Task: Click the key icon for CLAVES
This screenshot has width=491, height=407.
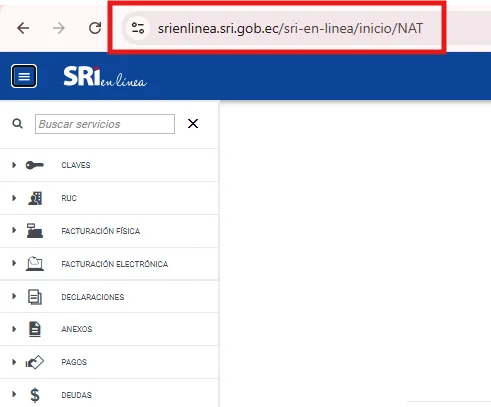Action: coord(35,165)
